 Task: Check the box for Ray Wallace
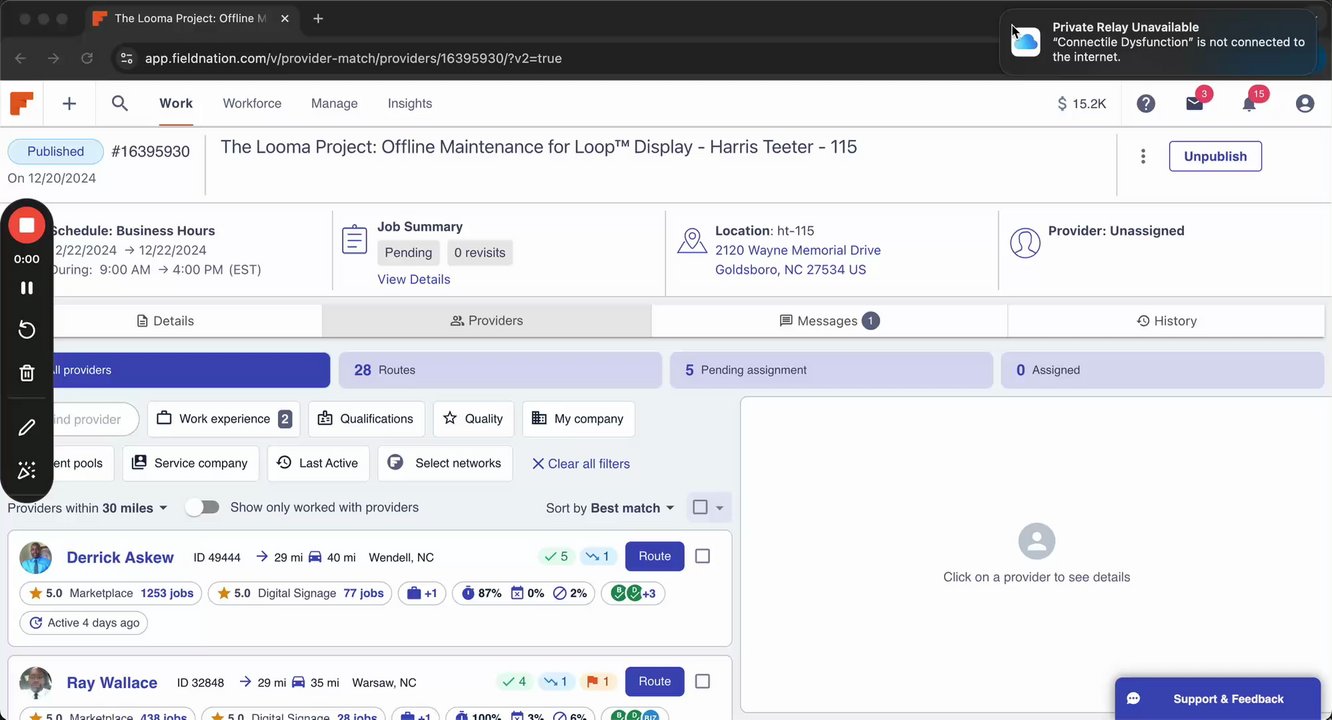pyautogui.click(x=702, y=681)
